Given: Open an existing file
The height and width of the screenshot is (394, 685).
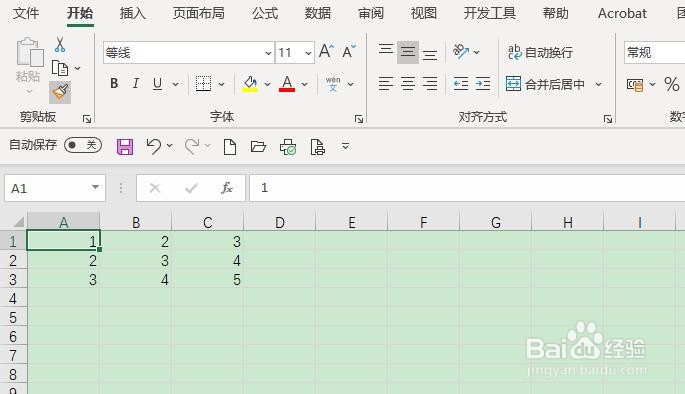Looking at the screenshot, I should tap(258, 146).
